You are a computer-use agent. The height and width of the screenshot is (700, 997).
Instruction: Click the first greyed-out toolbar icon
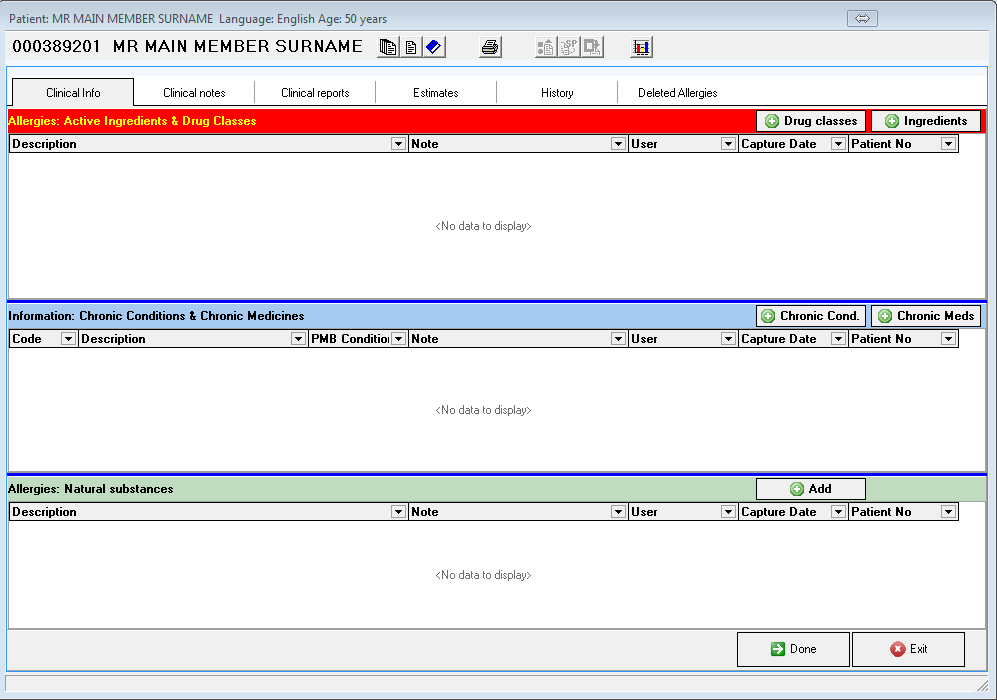pyautogui.click(x=546, y=47)
